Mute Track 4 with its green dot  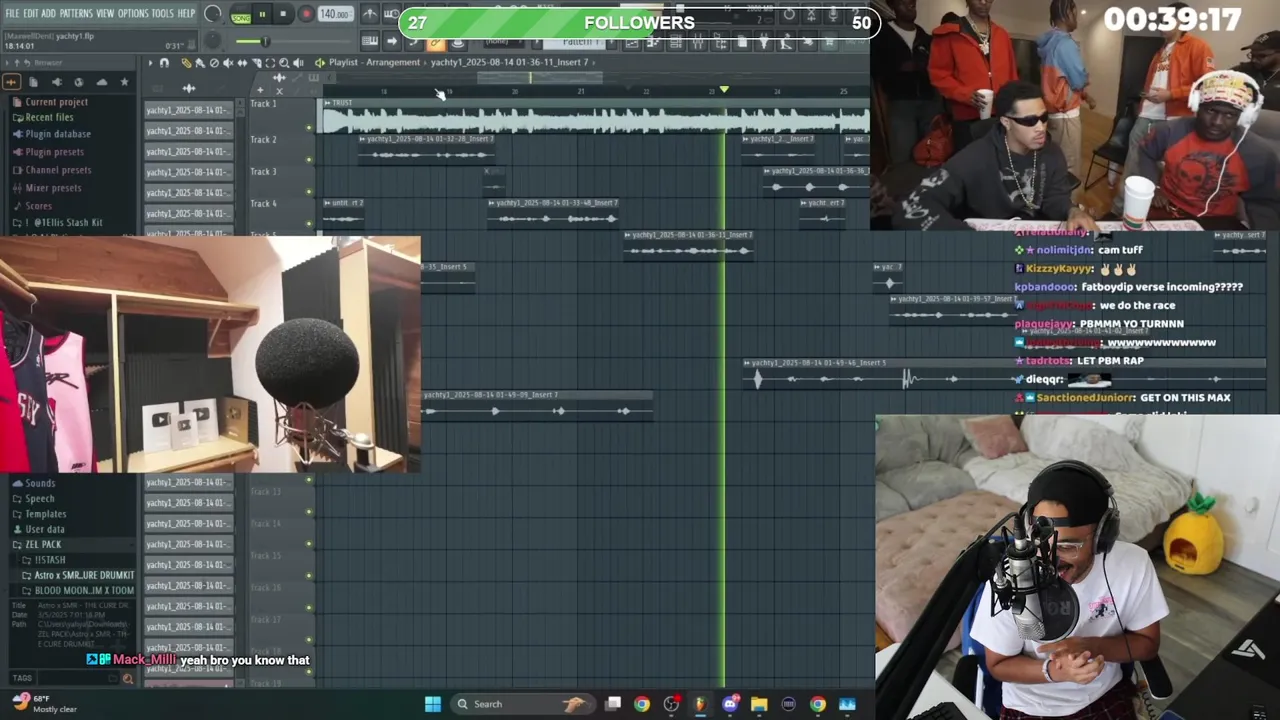309,223
